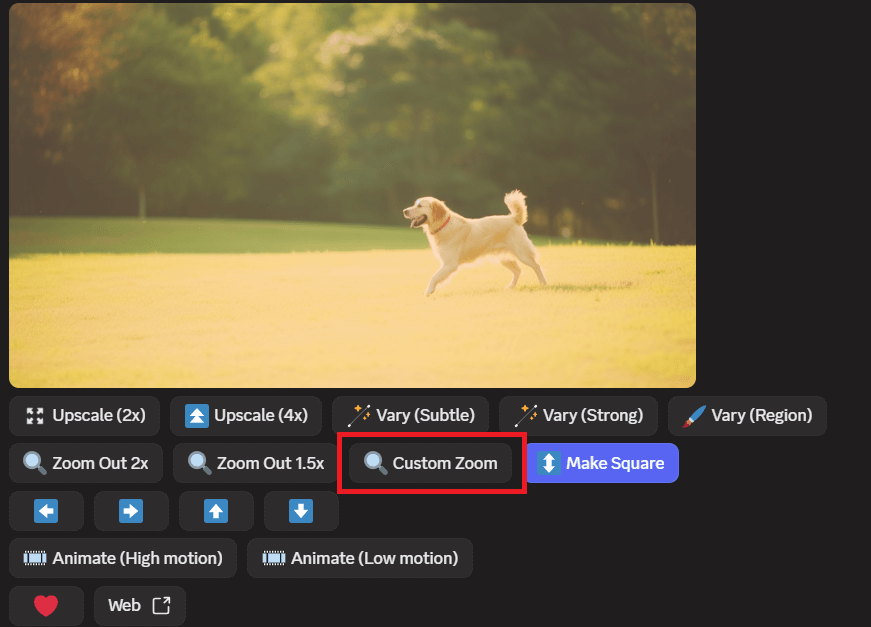This screenshot has height=627, width=871.
Task: Open Vary (Region) paintbrush editor
Action: point(747,415)
